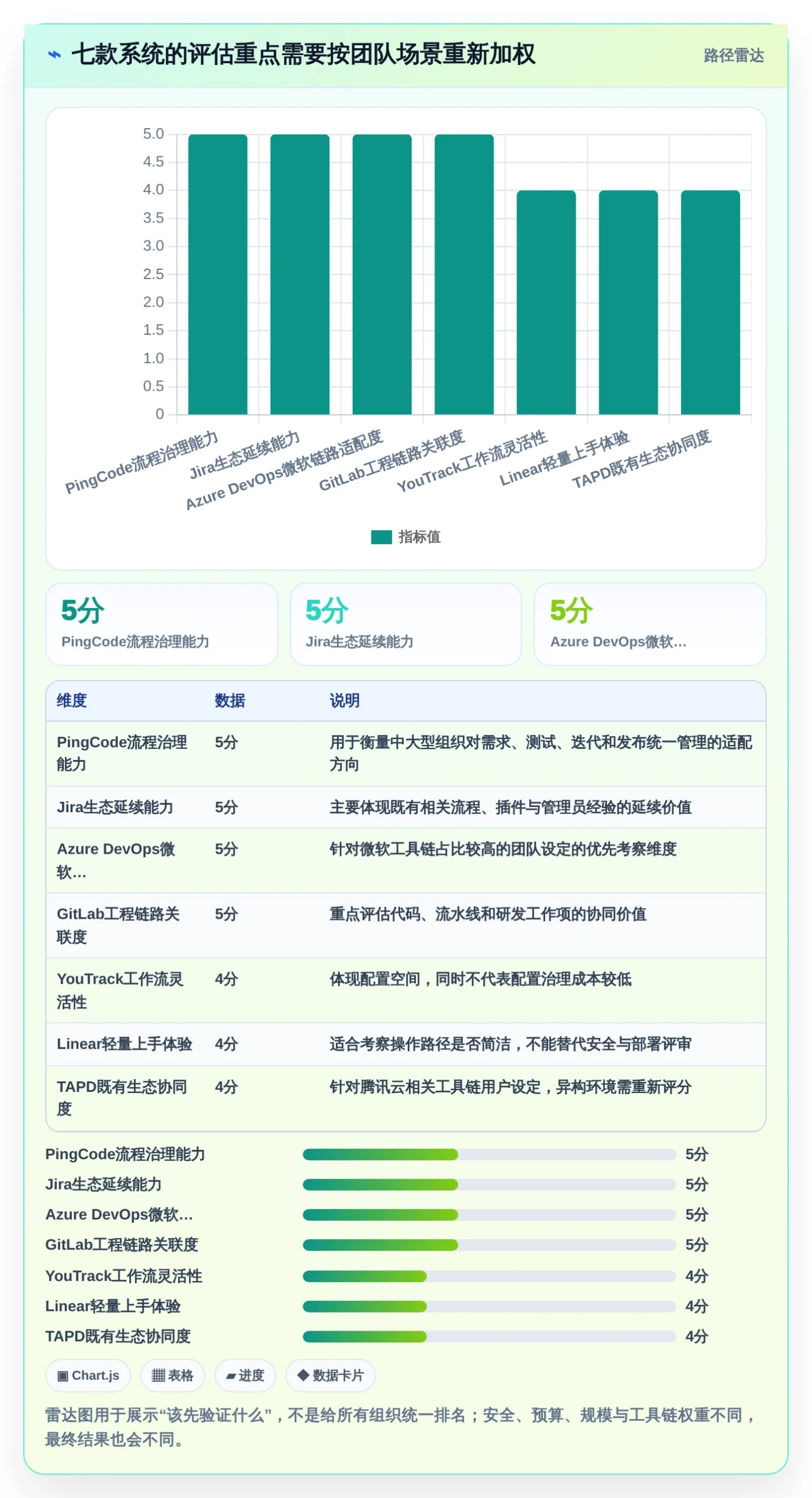Click the description 主要体现既有相关流程 in Jira row
This screenshot has height=1498, width=812.
pyautogui.click(x=511, y=808)
